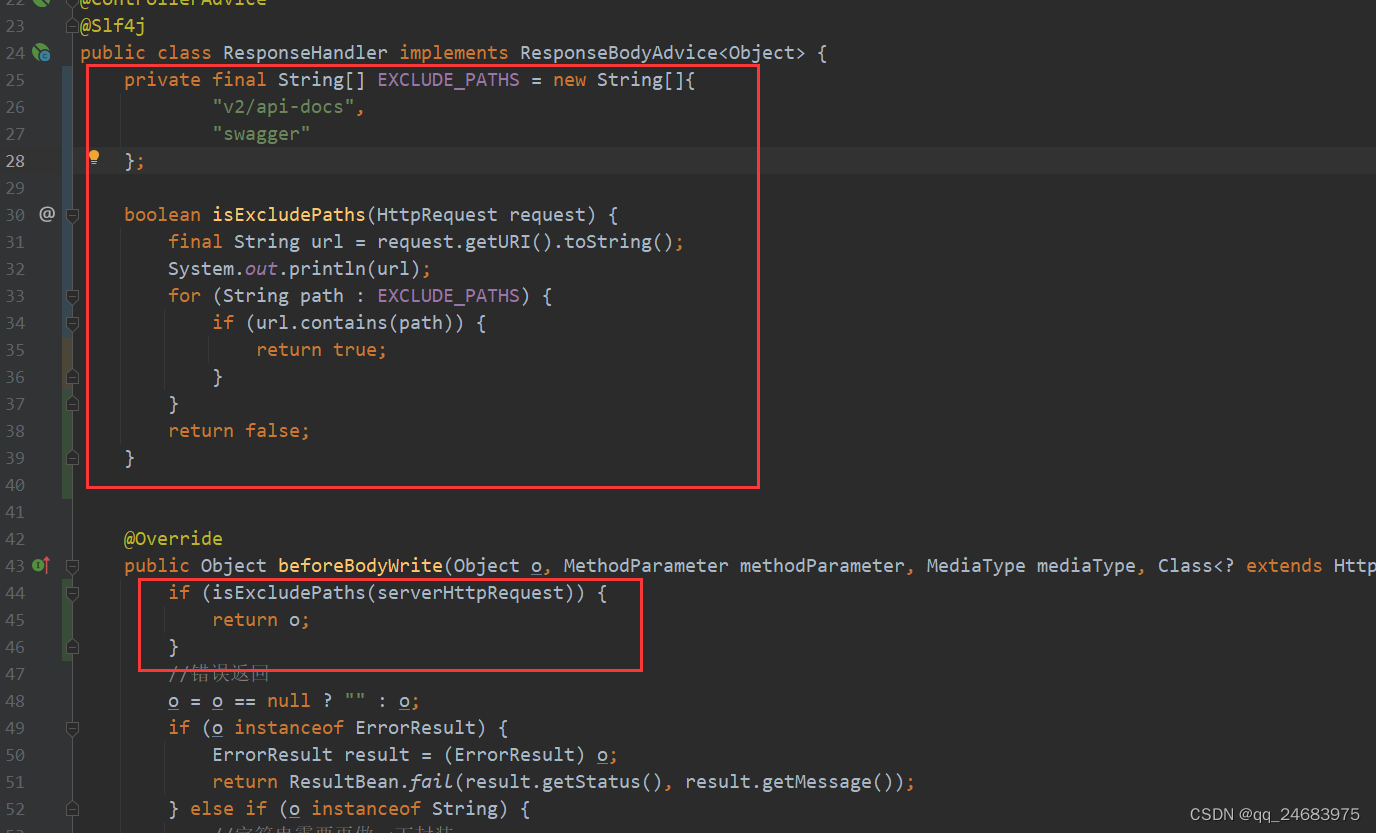The height and width of the screenshot is (833, 1376).
Task: Click MediaType parameter type on line 43
Action: (x=976, y=566)
